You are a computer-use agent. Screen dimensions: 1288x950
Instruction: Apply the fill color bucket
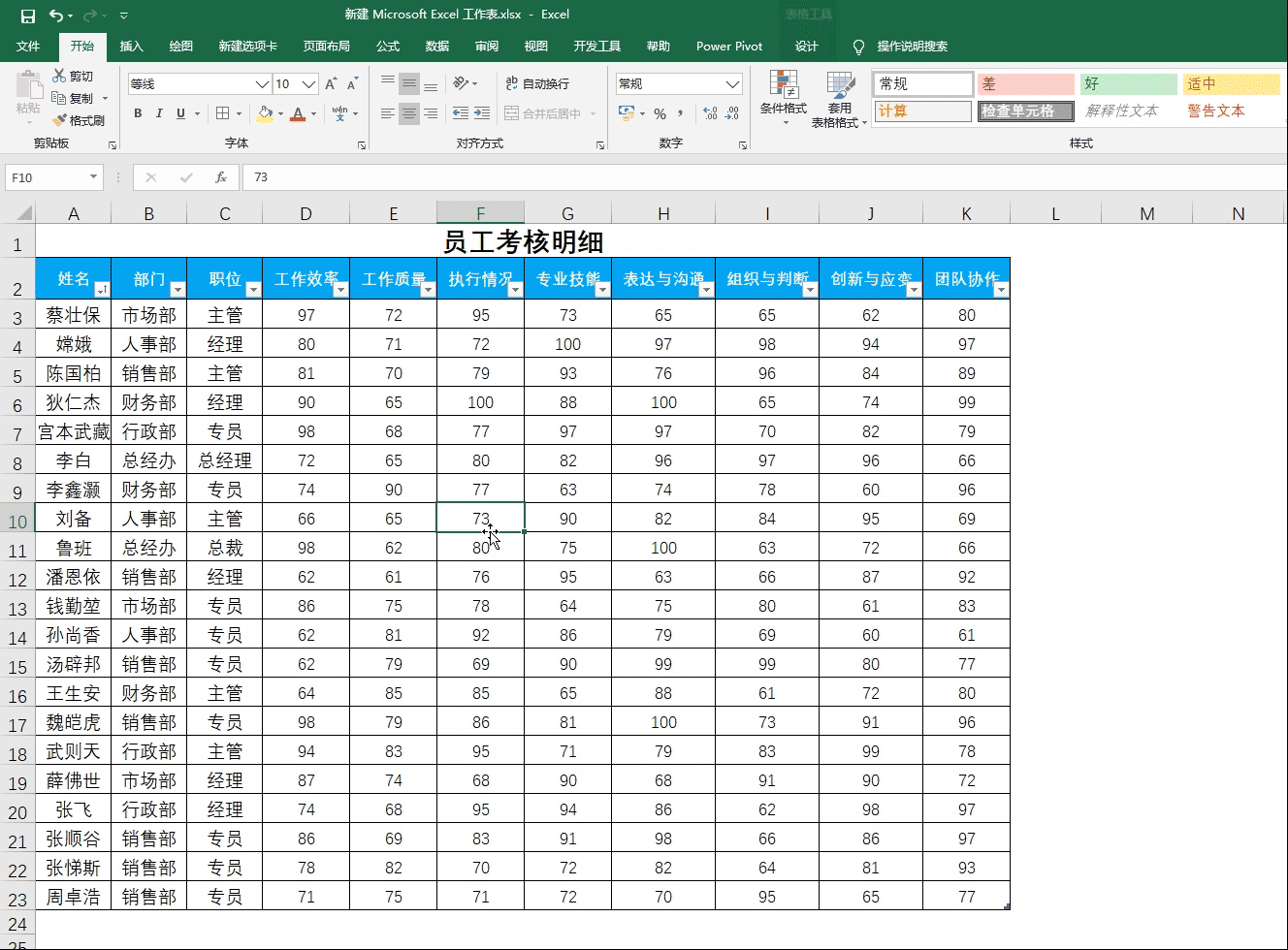click(265, 113)
